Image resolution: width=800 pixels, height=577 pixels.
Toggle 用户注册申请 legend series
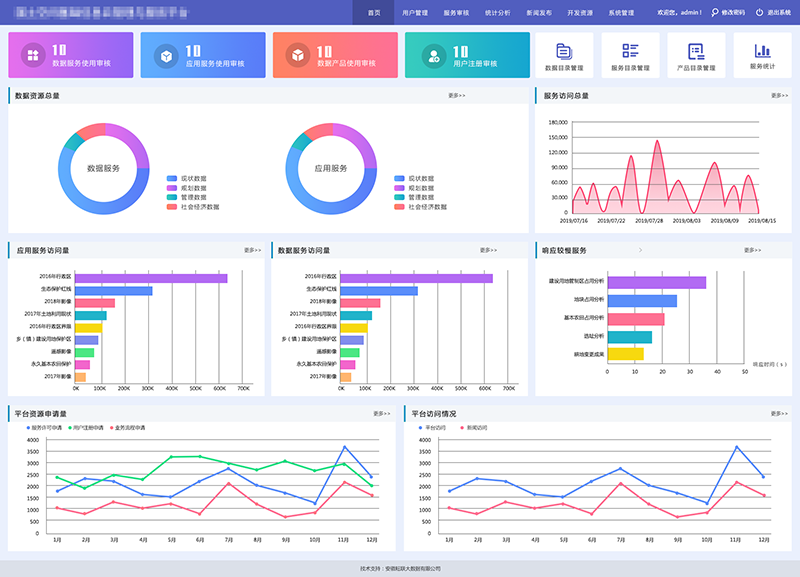(86, 428)
